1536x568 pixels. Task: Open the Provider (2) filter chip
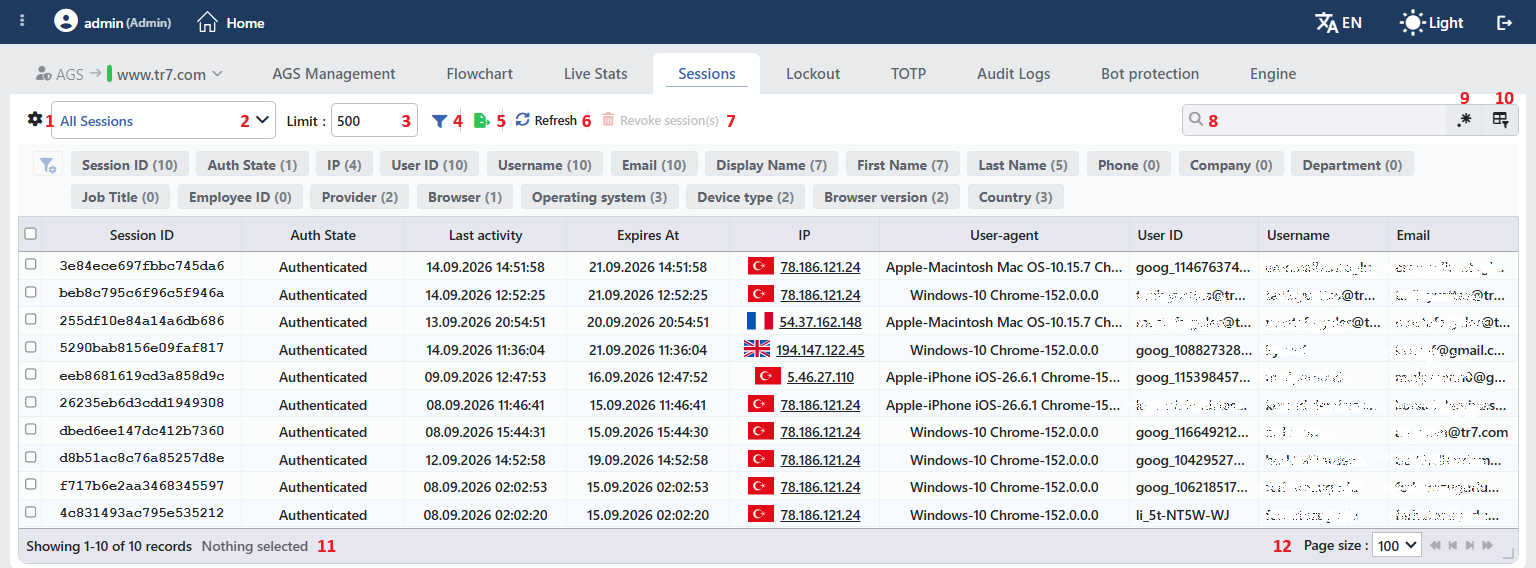[x=360, y=197]
